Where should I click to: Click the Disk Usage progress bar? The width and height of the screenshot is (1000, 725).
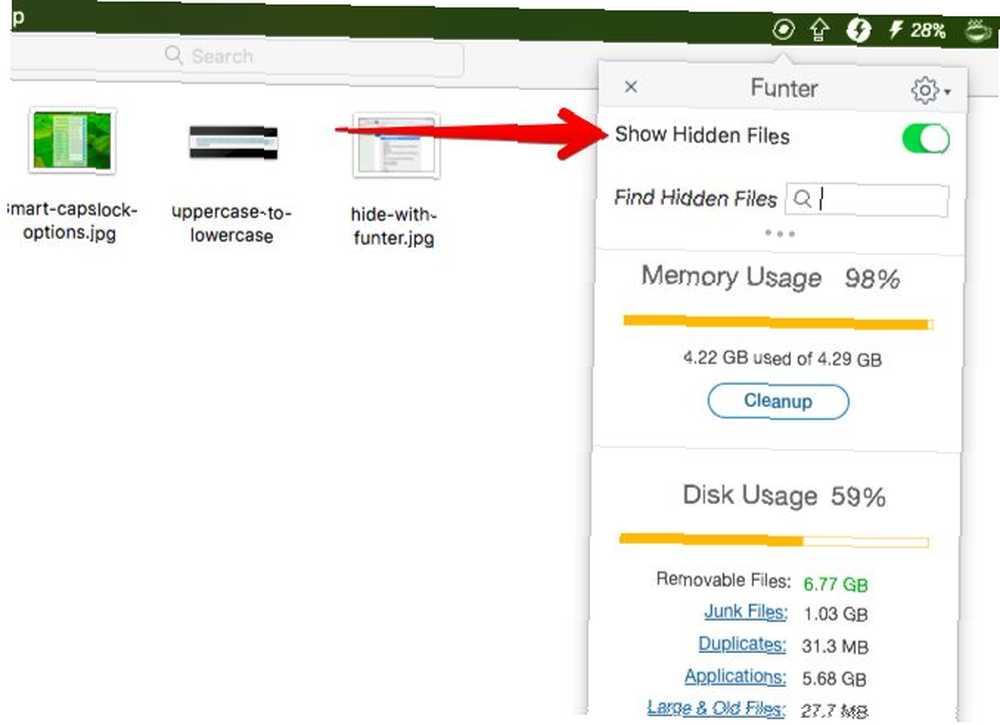pyautogui.click(x=774, y=541)
